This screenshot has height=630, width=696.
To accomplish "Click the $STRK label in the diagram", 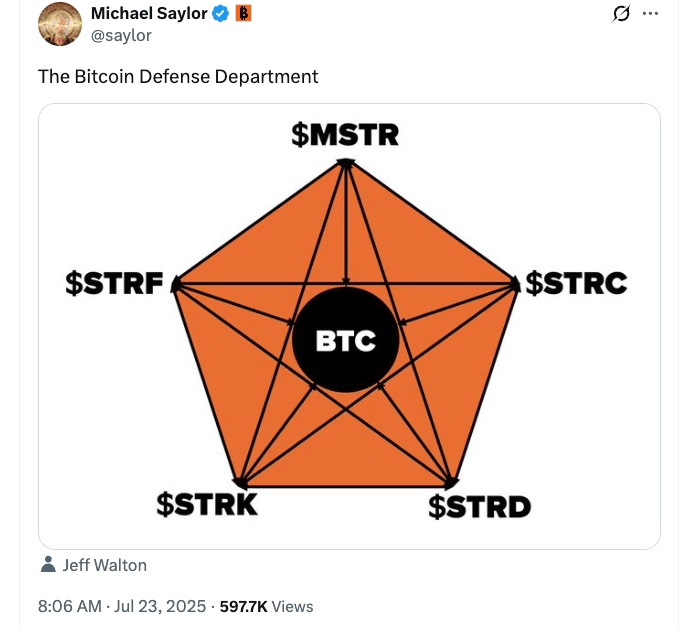I will [x=207, y=504].
